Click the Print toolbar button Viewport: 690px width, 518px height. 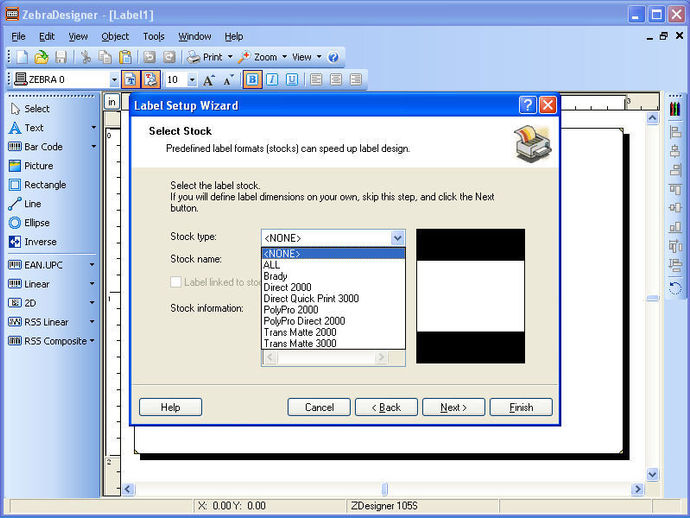pos(205,57)
